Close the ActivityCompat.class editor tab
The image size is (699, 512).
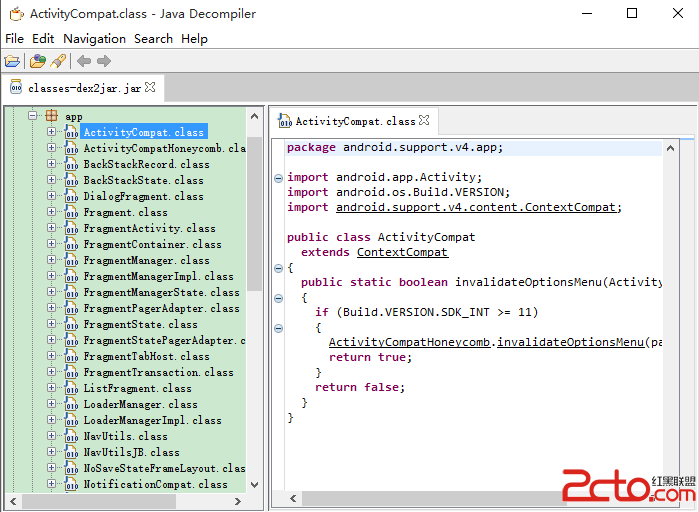click(424, 121)
